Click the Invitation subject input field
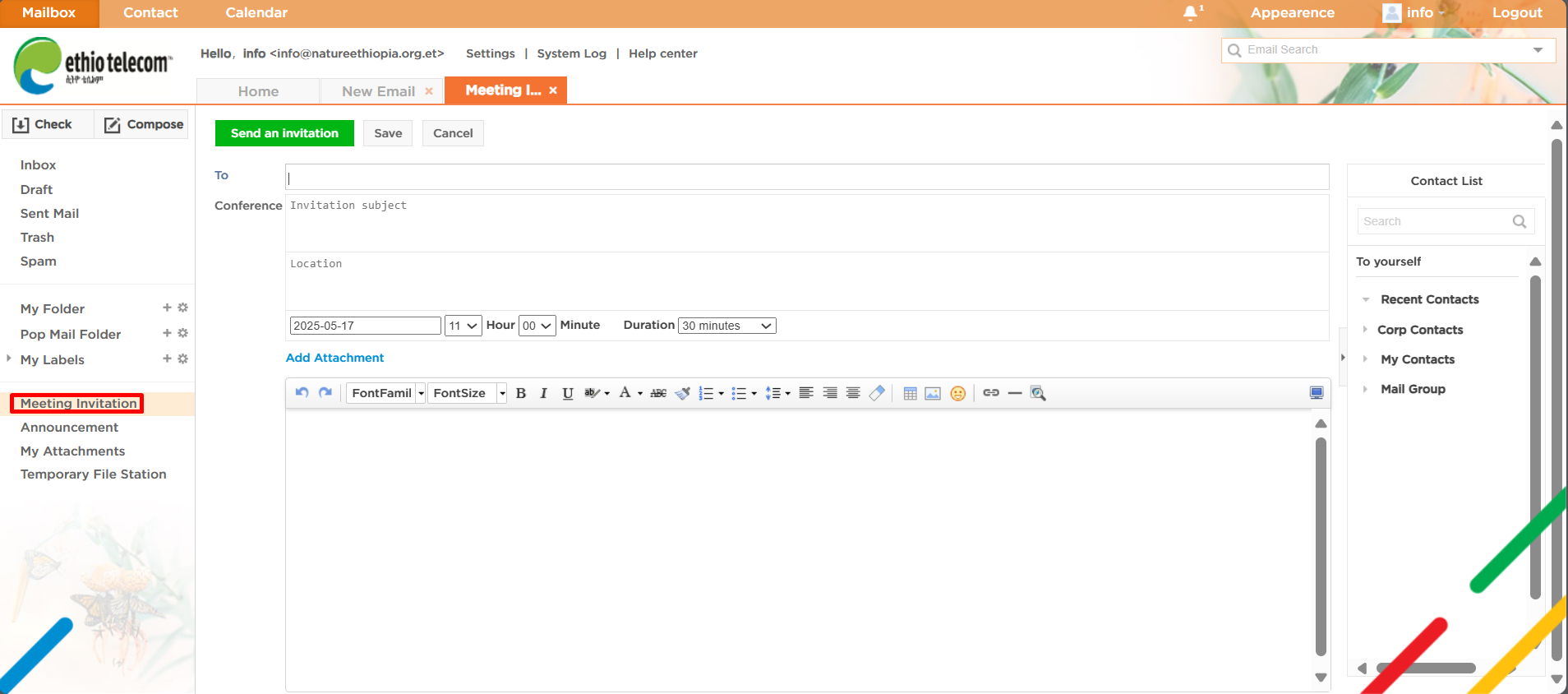The width and height of the screenshot is (1568, 694). pyautogui.click(x=805, y=222)
